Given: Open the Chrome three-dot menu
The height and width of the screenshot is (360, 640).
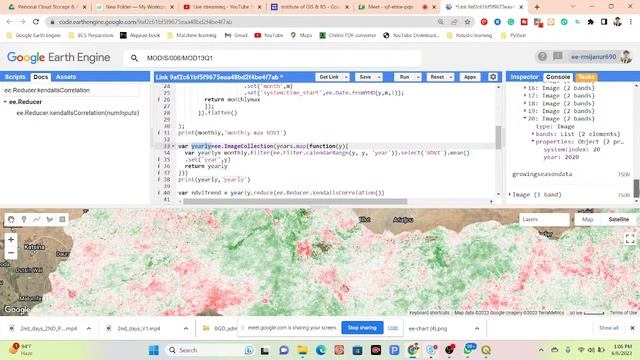Looking at the screenshot, I should pyautogui.click(x=631, y=22).
